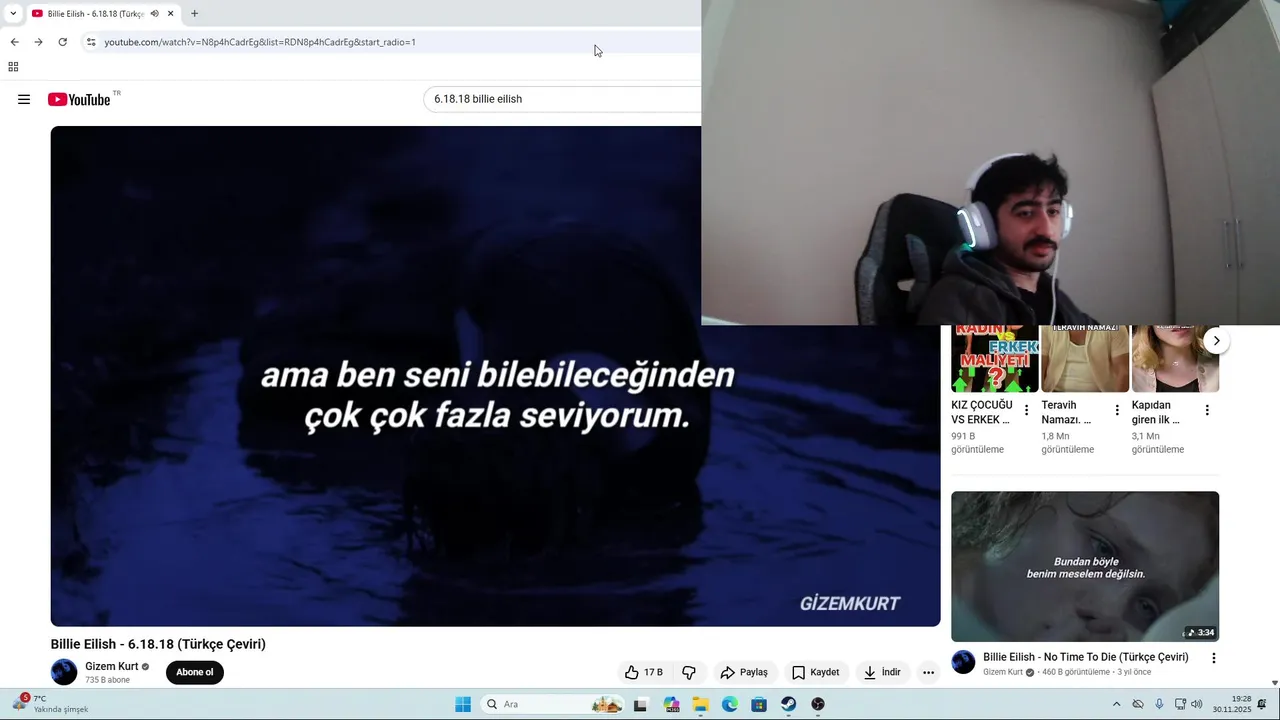Open the Kapıdan giren ilk short thumbnail
This screenshot has height=720, width=1280.
1175,358
